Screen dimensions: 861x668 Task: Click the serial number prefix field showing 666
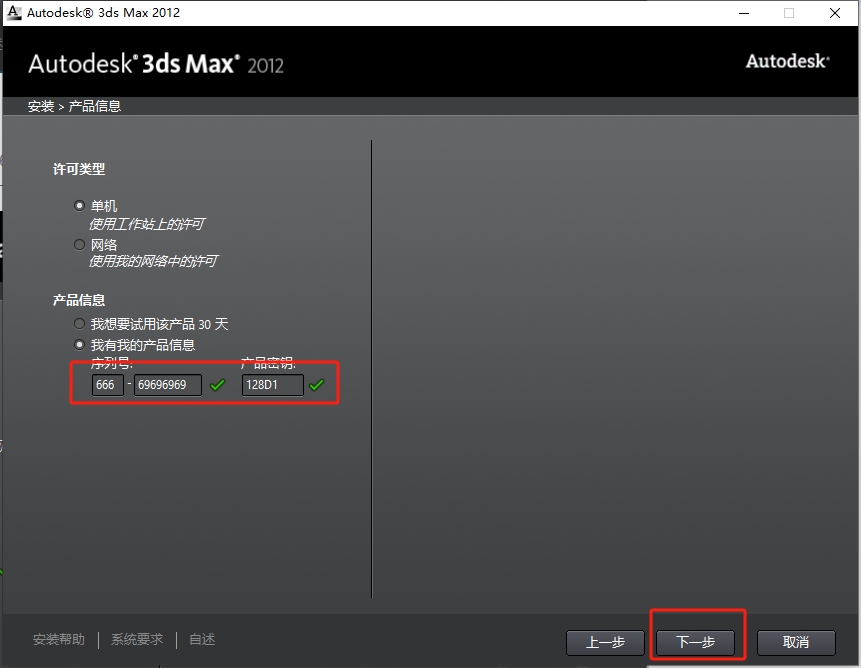[106, 384]
